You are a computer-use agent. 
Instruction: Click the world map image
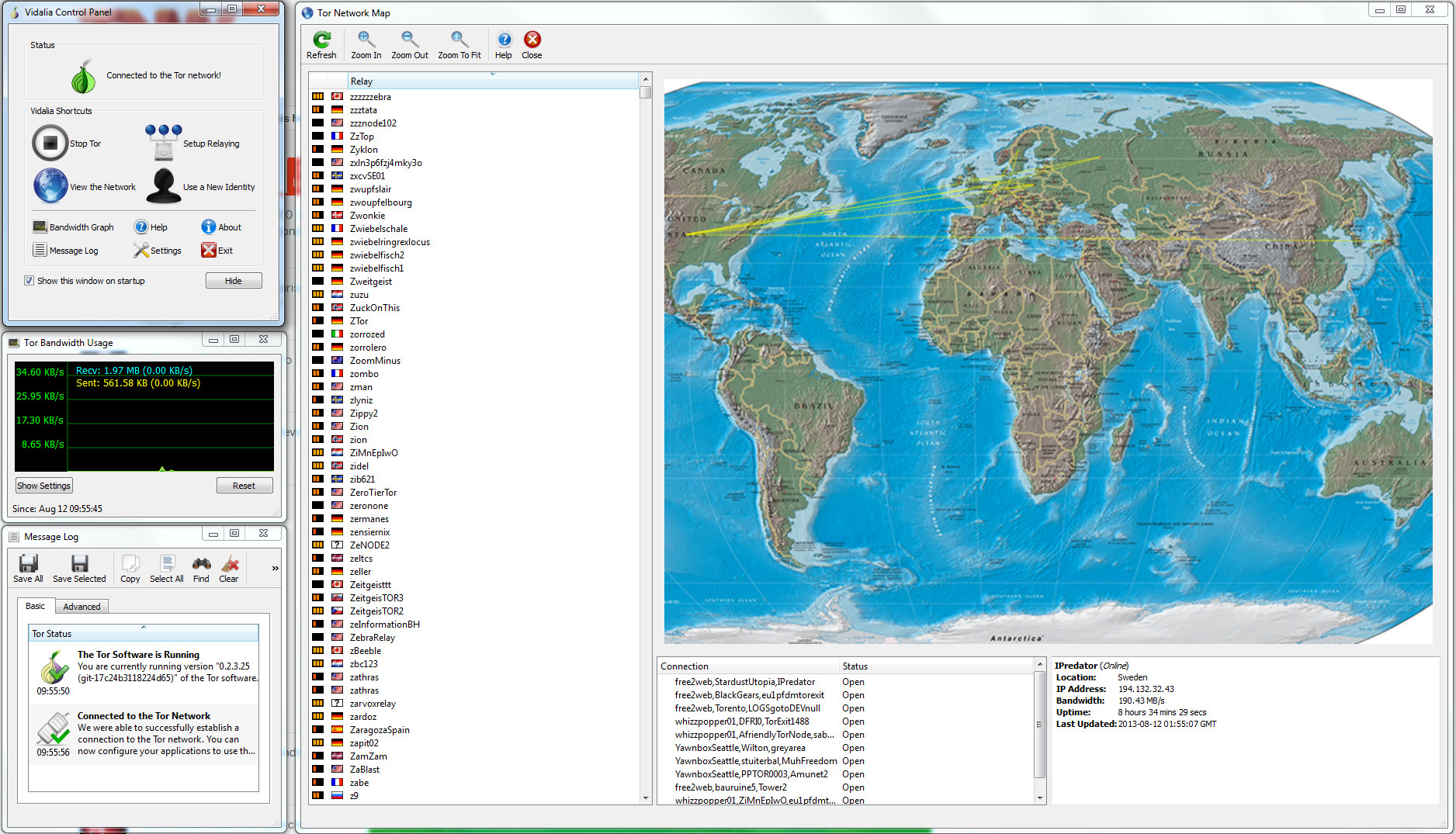click(1048, 362)
